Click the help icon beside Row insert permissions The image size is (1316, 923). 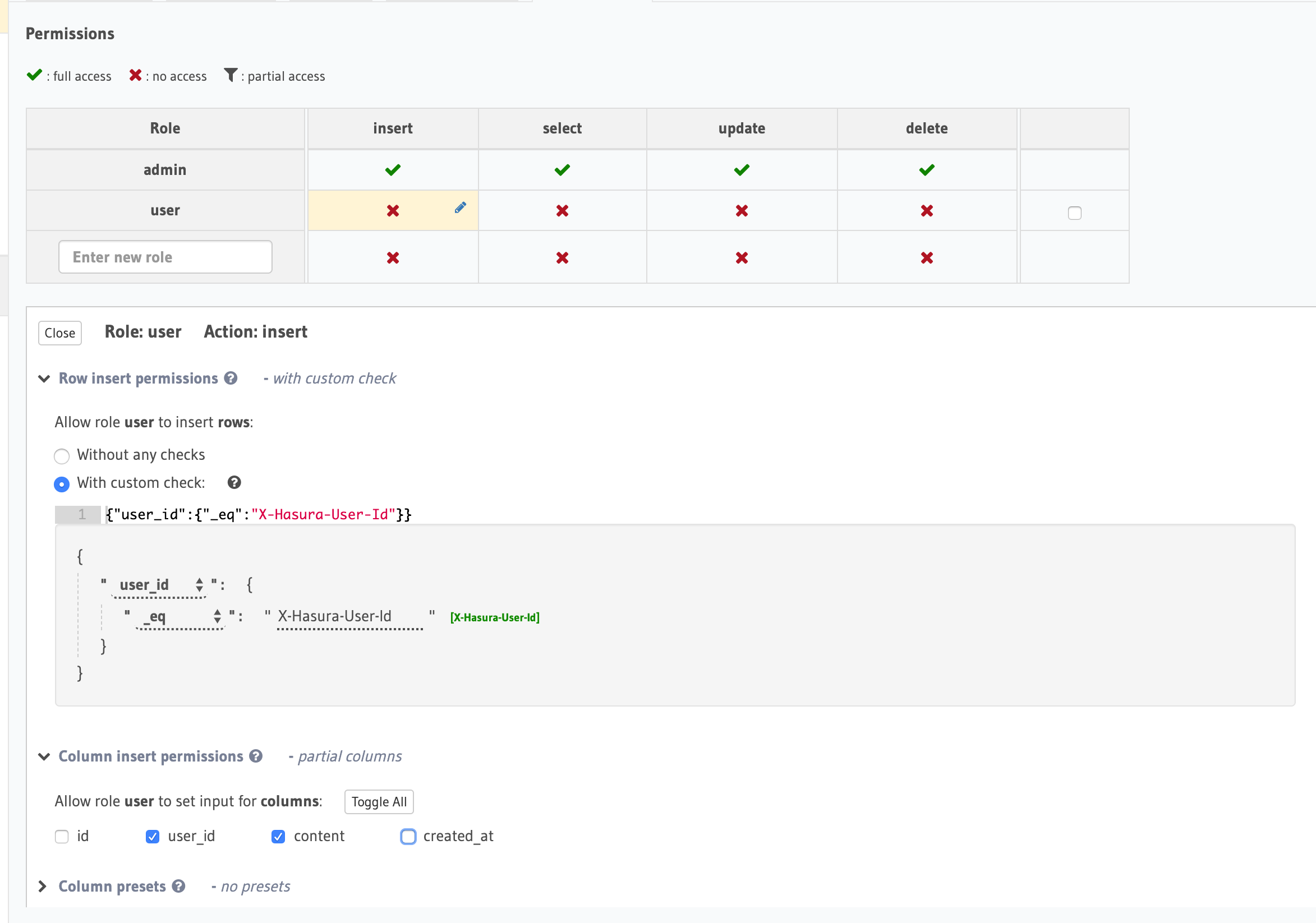231,378
